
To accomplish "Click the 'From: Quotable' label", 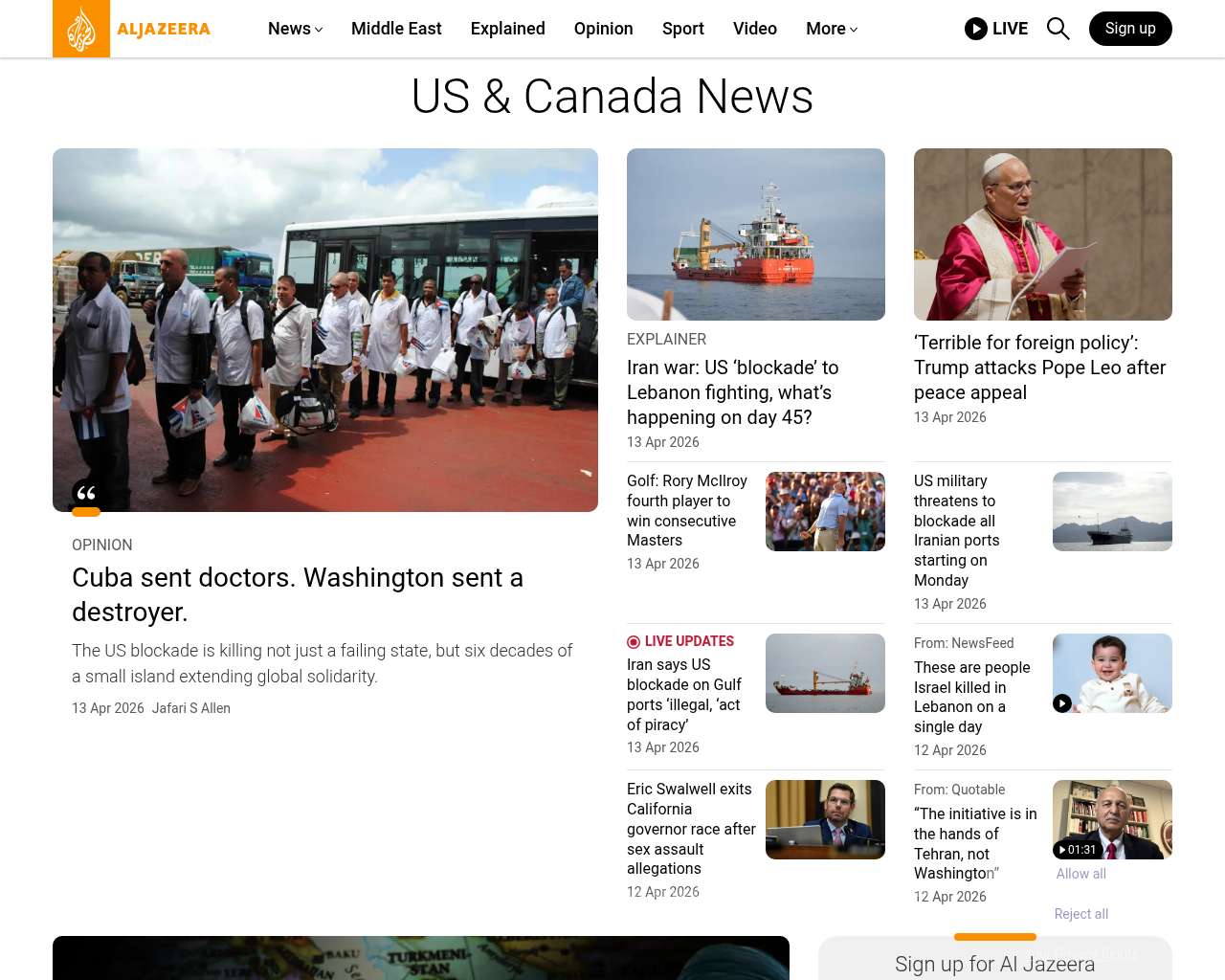I will tap(960, 790).
